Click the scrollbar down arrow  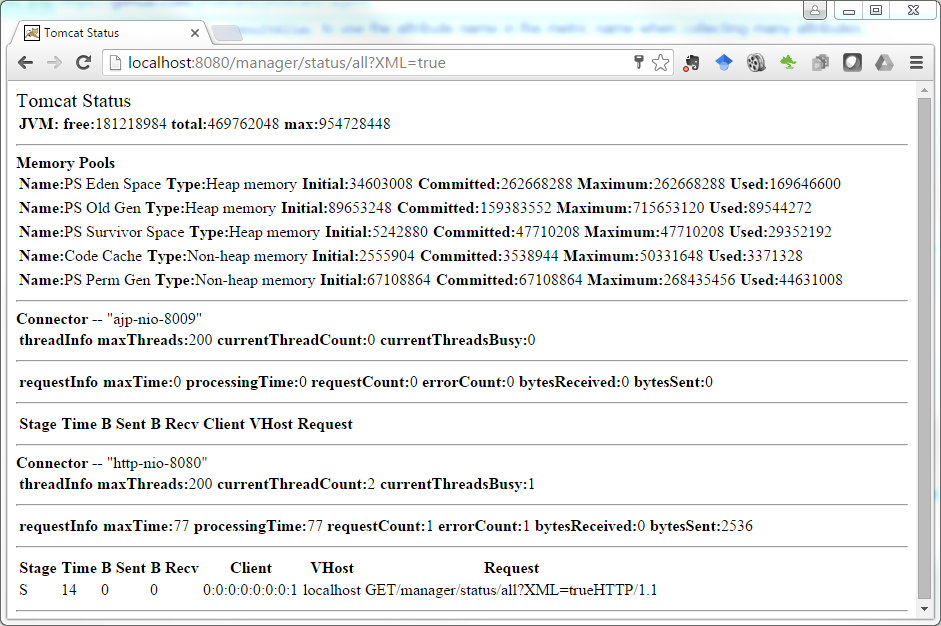[924, 609]
